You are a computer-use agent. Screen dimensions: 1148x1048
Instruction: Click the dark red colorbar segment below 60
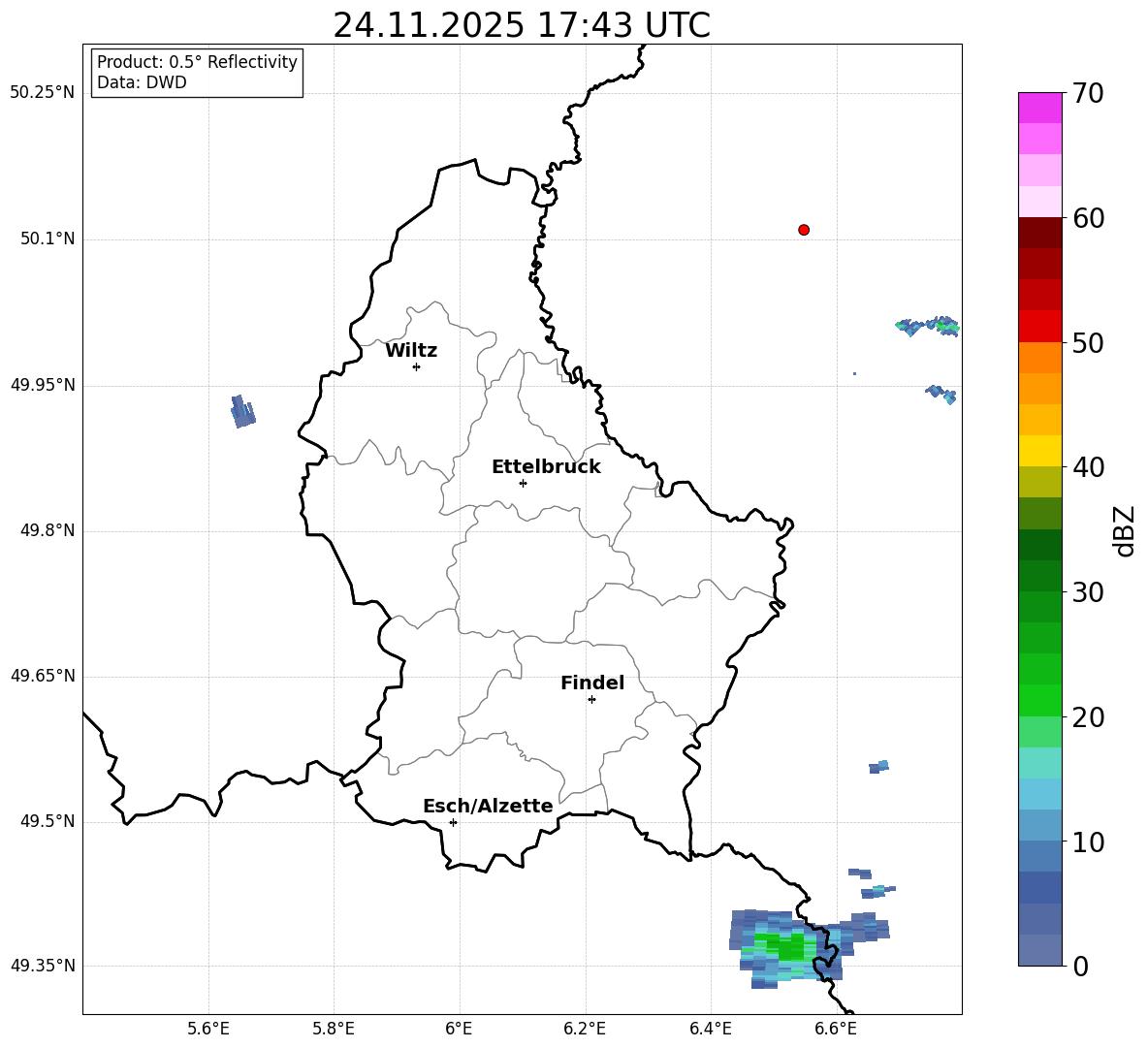pos(1039,233)
